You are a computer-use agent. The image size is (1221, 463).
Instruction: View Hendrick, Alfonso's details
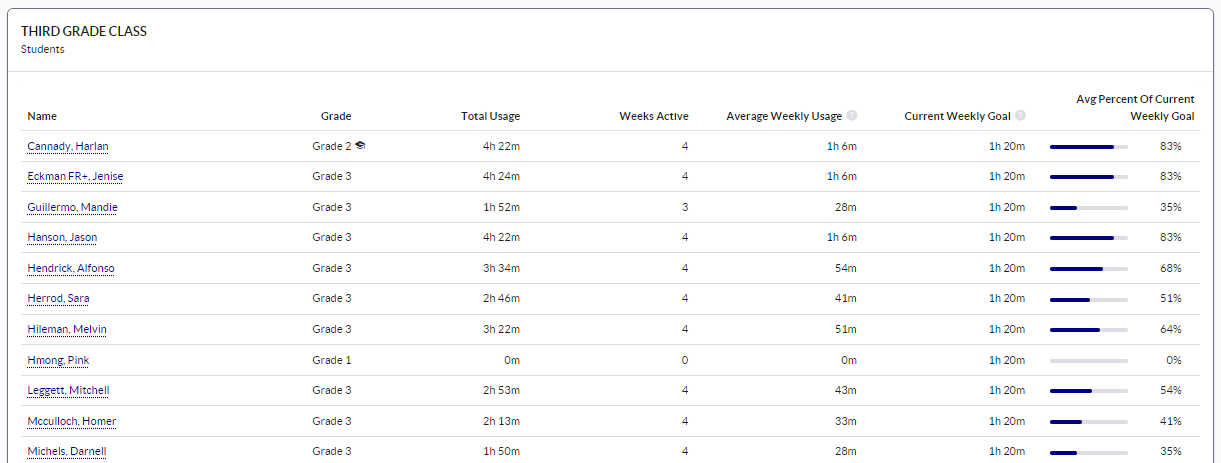(71, 268)
